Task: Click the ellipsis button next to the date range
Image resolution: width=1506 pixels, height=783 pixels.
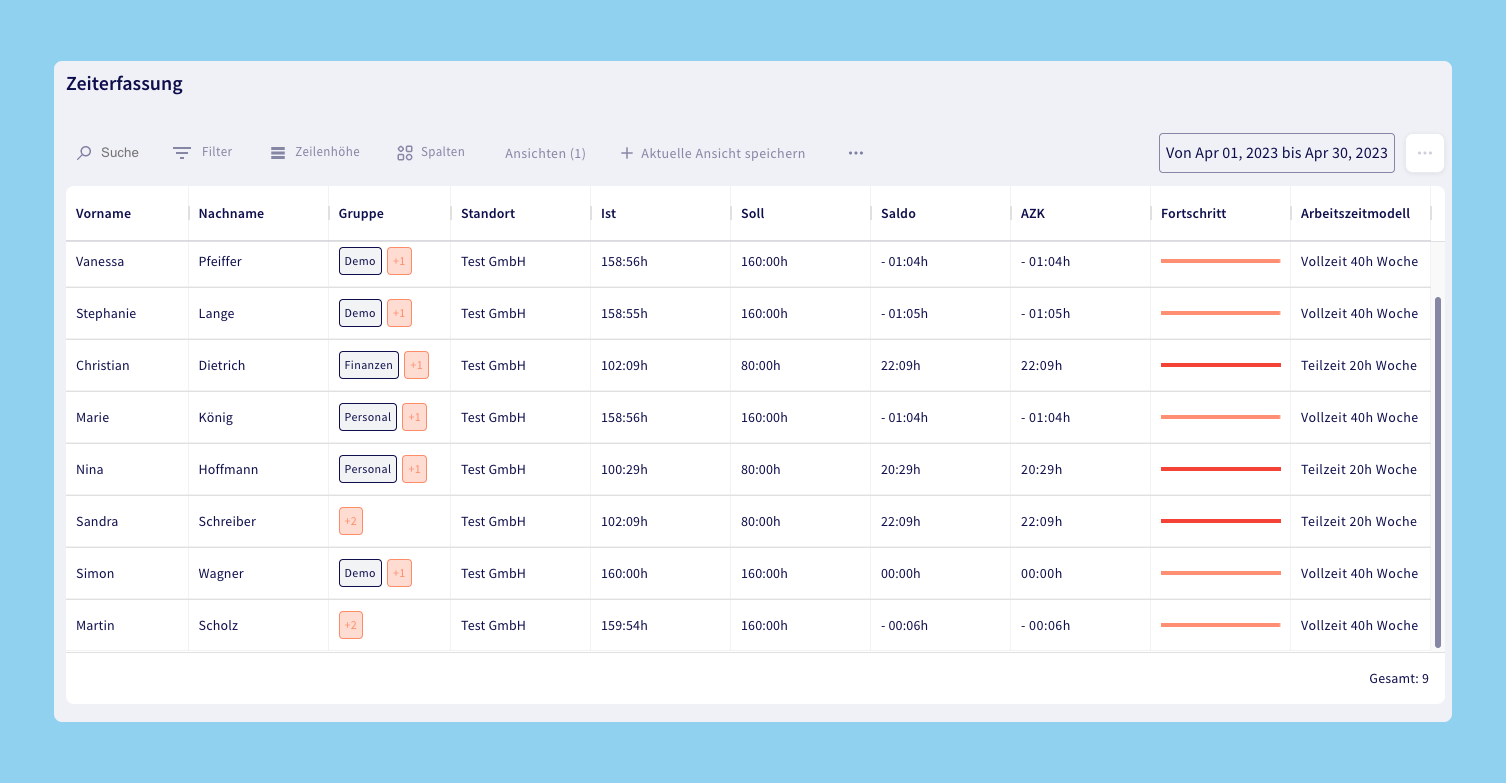Action: click(x=1425, y=153)
